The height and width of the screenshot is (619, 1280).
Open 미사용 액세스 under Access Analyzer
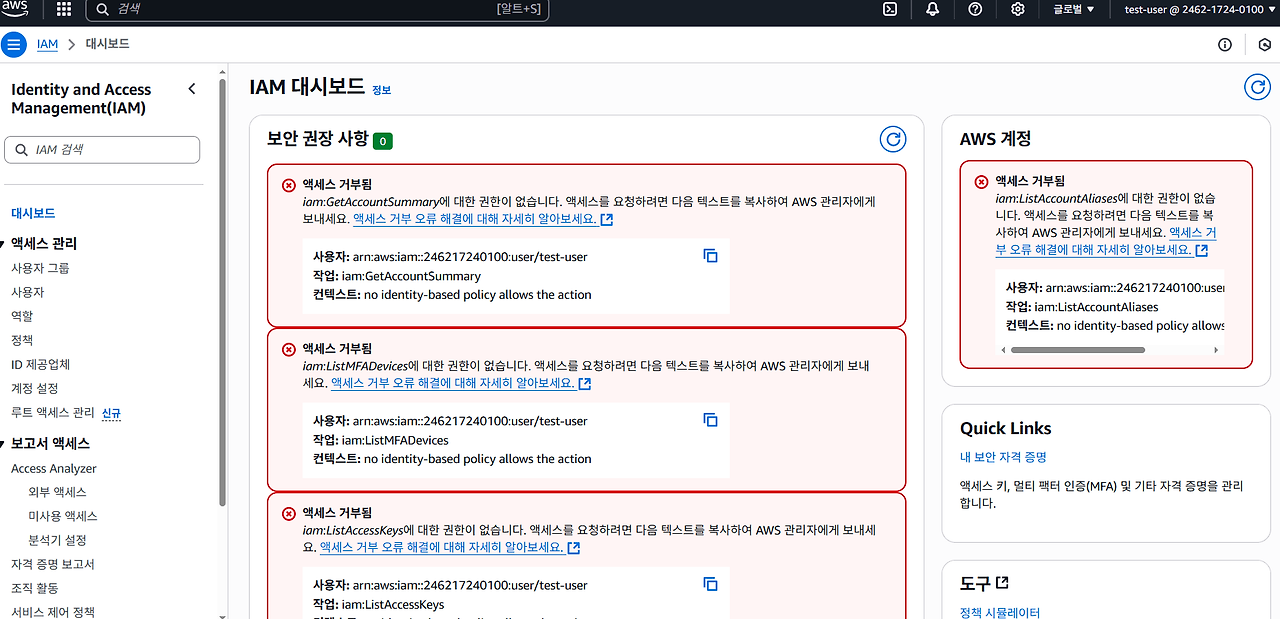click(63, 516)
